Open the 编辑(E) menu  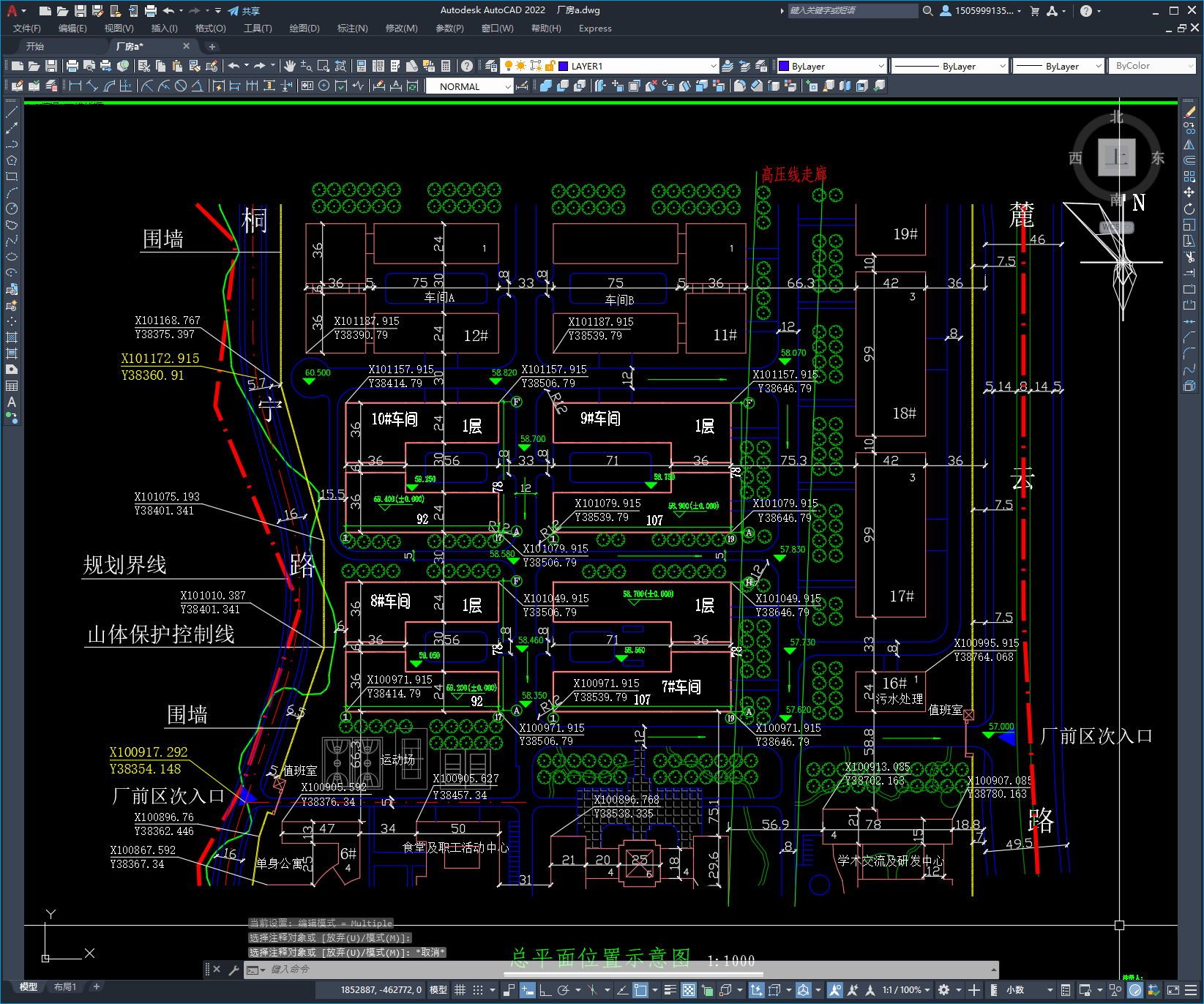pos(72,29)
